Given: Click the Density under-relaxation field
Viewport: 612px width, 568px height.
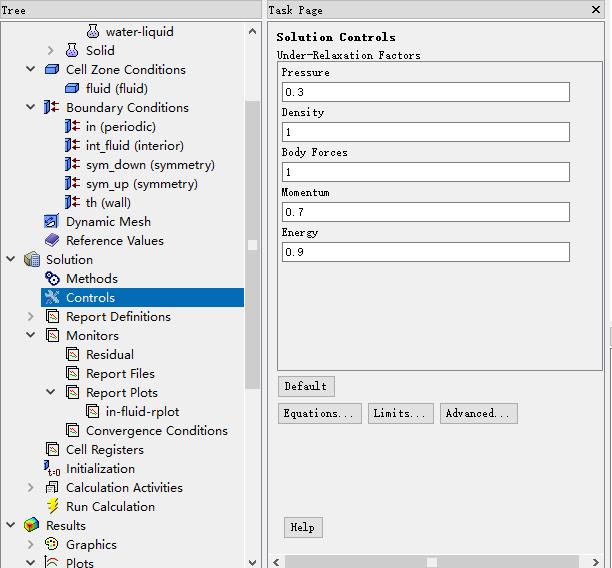Looking at the screenshot, I should pos(425,132).
